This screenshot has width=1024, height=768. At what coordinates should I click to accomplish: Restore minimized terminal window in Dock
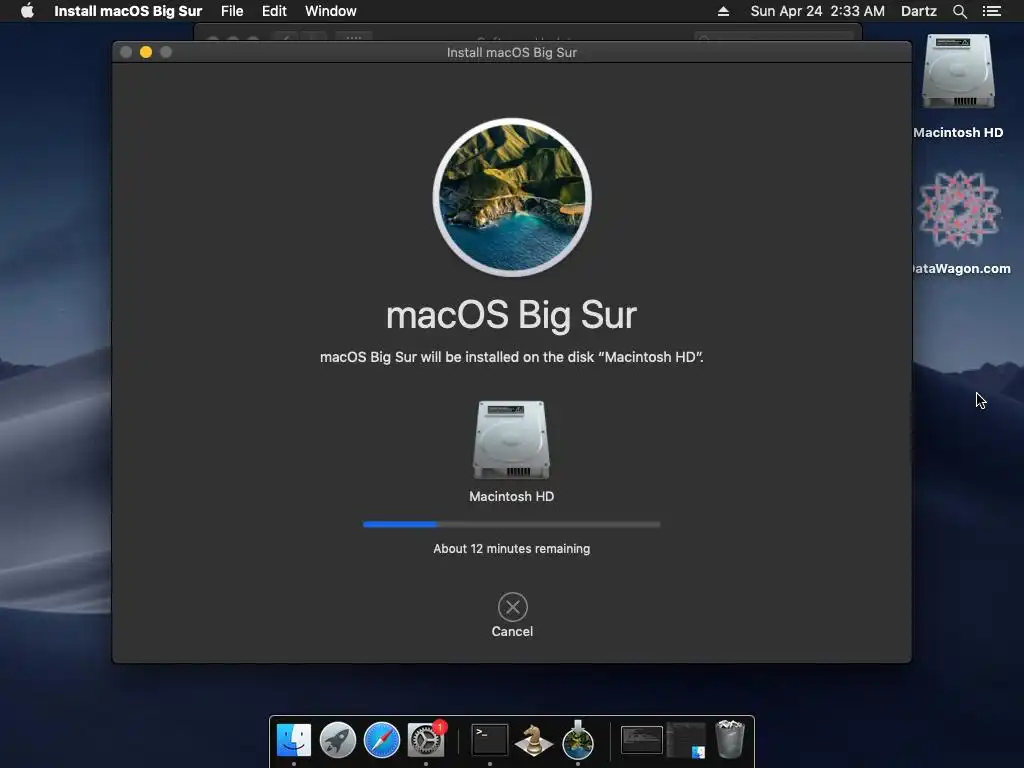coord(641,740)
